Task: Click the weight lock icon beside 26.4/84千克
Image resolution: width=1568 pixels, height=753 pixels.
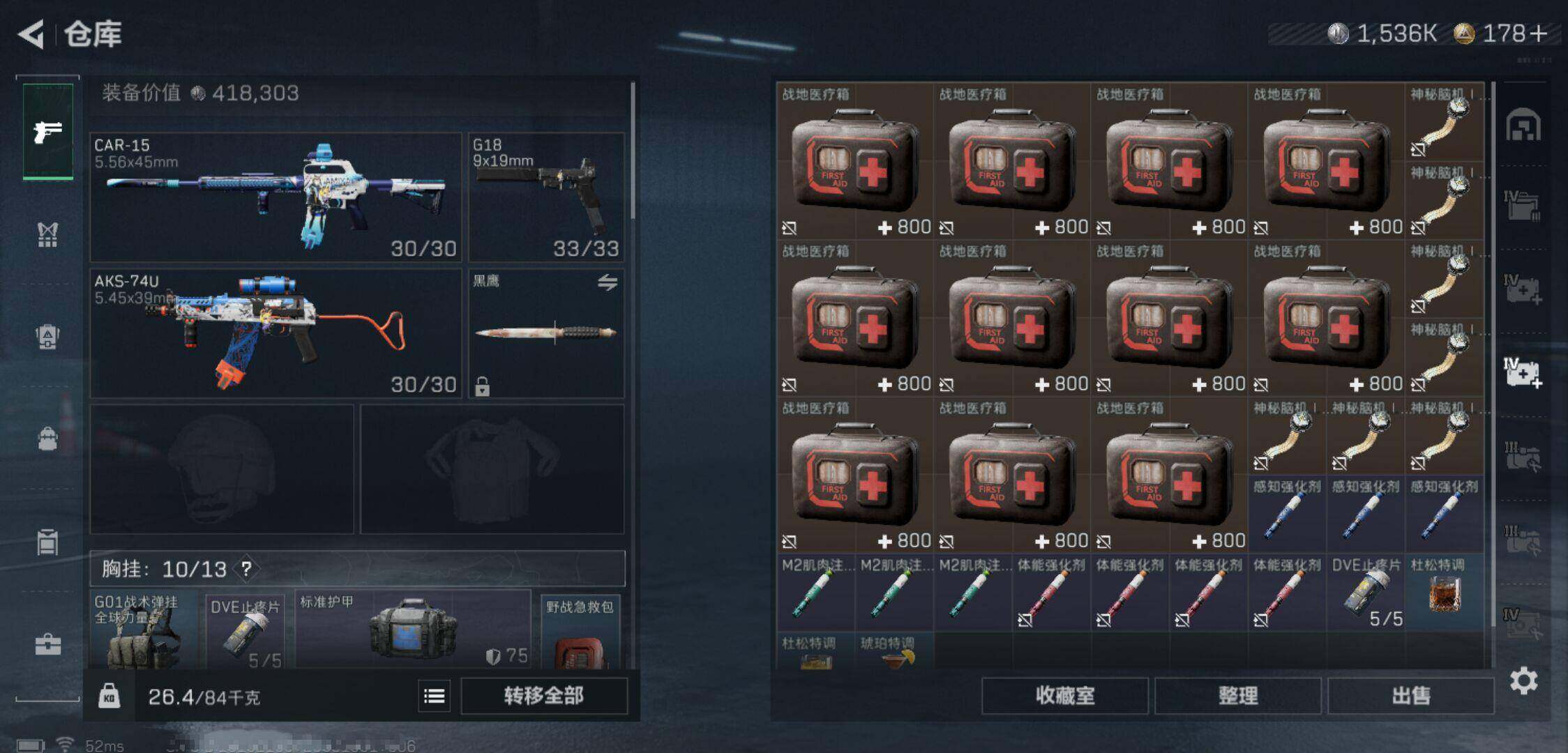Action: click(x=109, y=696)
